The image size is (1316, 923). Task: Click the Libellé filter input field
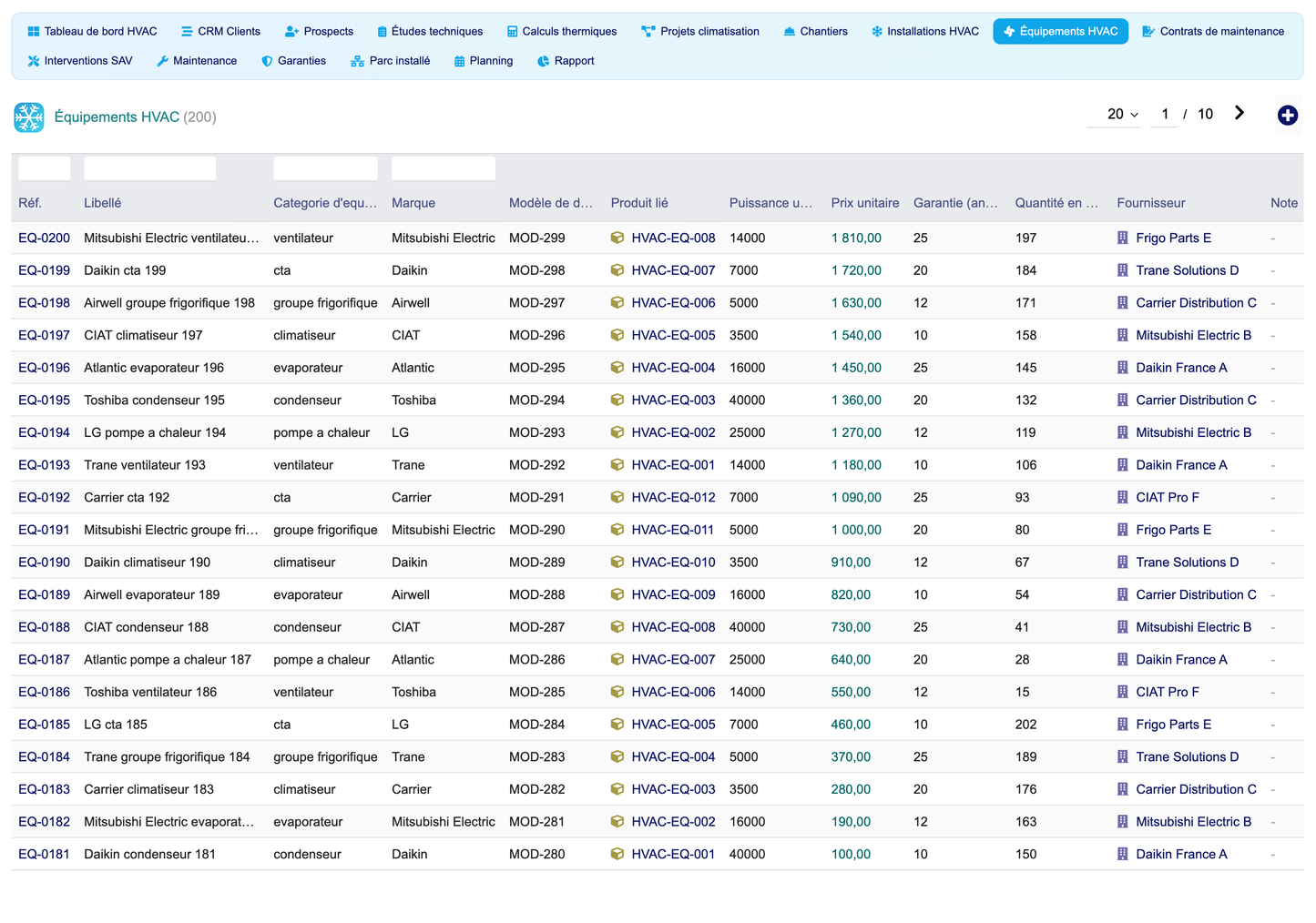pyautogui.click(x=149, y=168)
